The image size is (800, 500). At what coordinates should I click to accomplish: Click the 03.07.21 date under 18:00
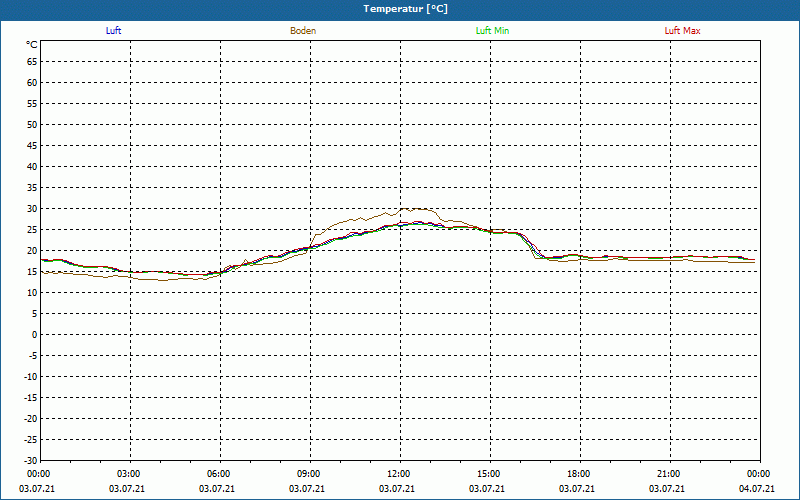click(x=577, y=489)
